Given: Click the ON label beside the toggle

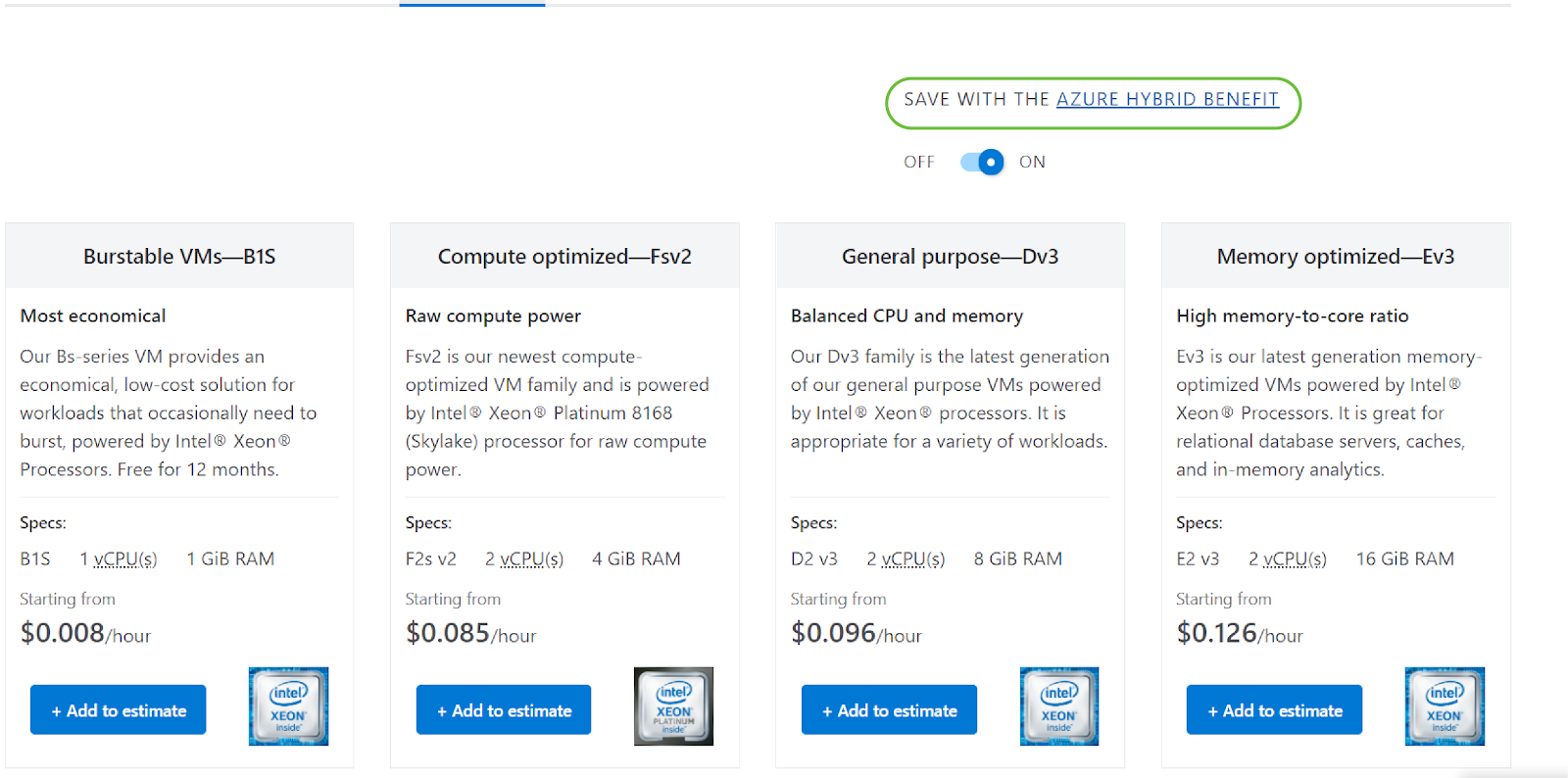Looking at the screenshot, I should pos(1032,162).
